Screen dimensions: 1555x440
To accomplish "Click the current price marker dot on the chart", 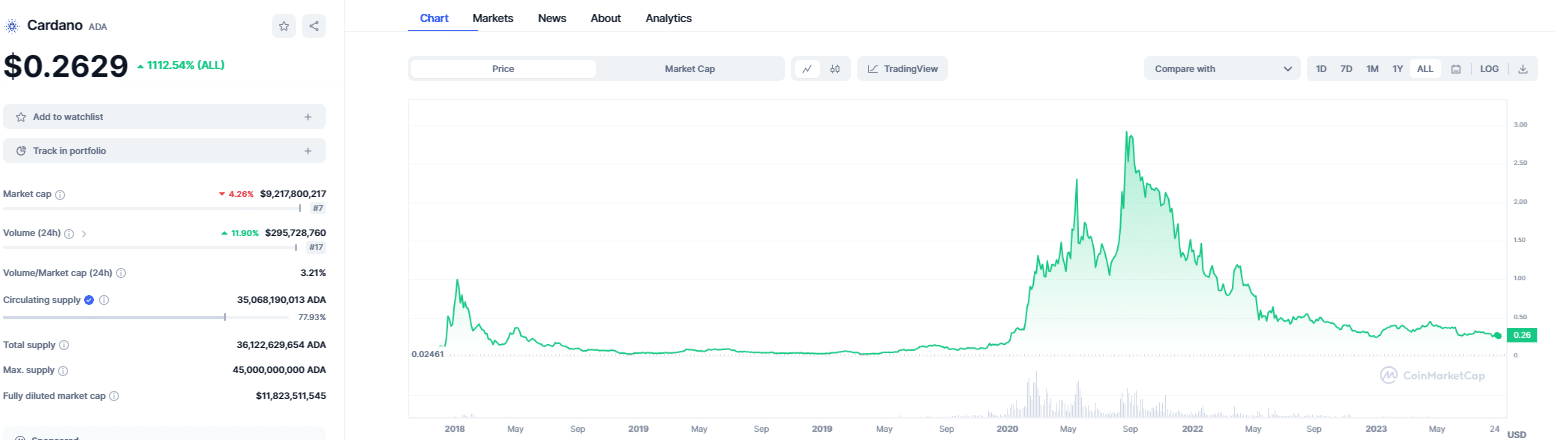I will pos(1497,335).
